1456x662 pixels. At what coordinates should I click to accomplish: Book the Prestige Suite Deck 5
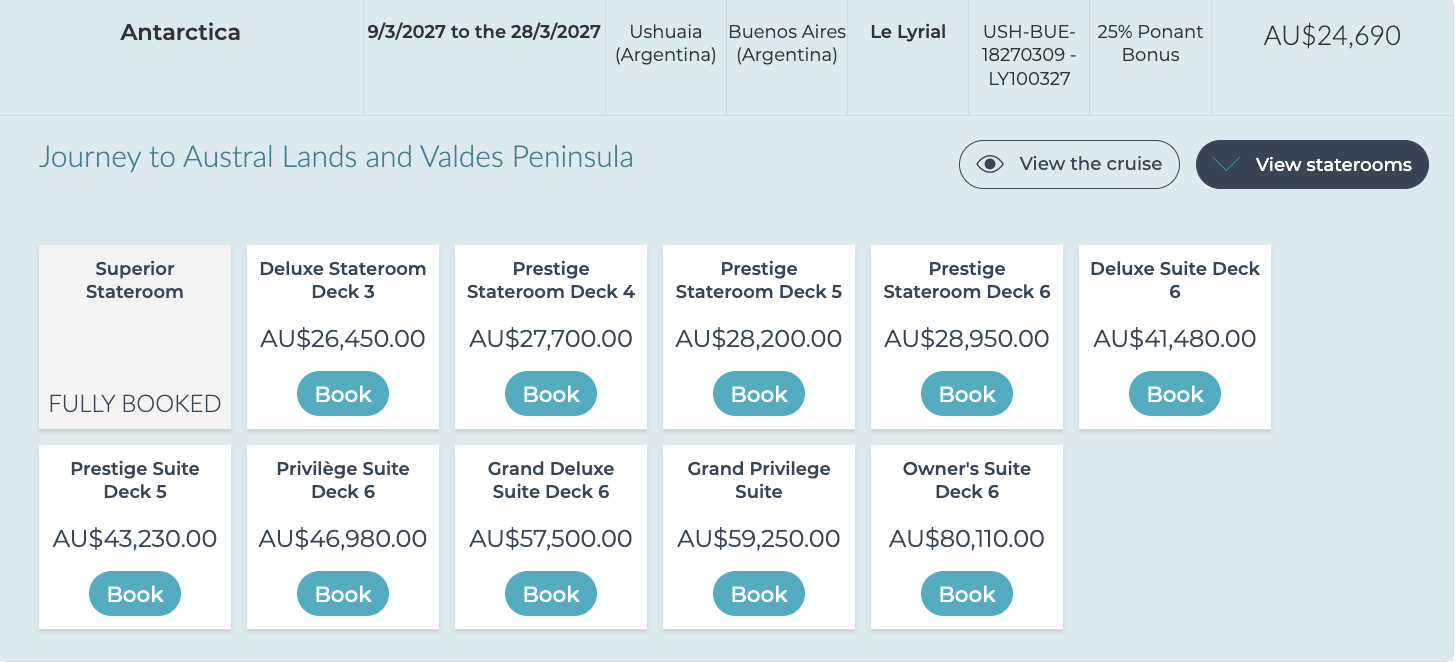134,594
